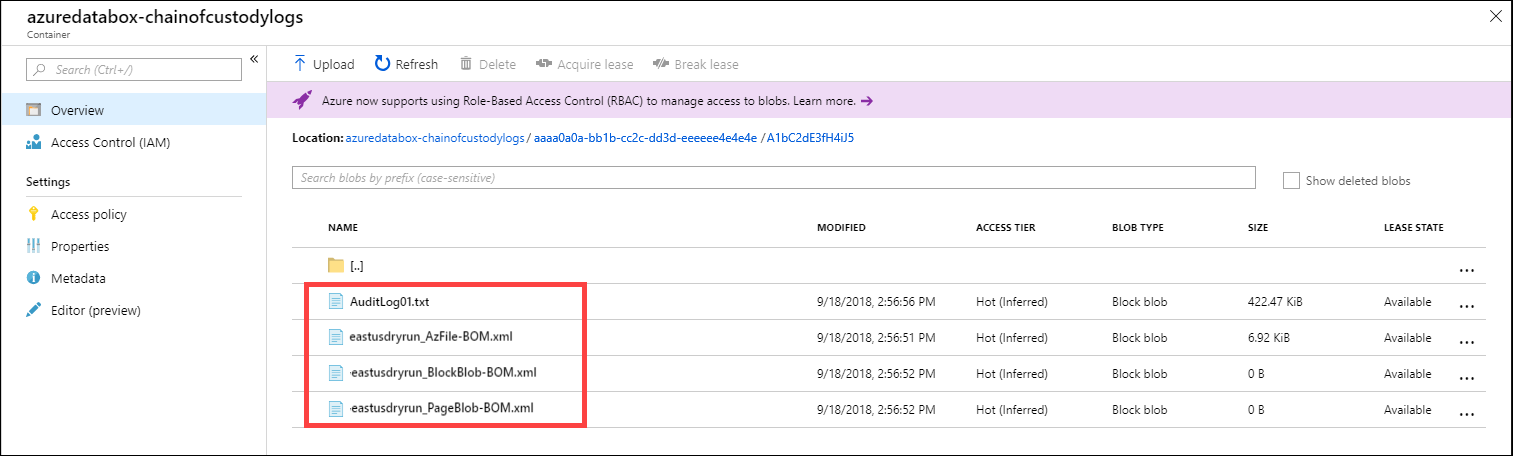Click the search blobs by prefix field
1513x456 pixels.
(773, 178)
